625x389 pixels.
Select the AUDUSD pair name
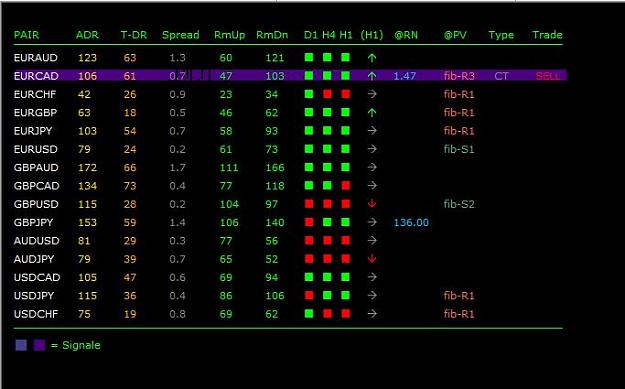36,241
